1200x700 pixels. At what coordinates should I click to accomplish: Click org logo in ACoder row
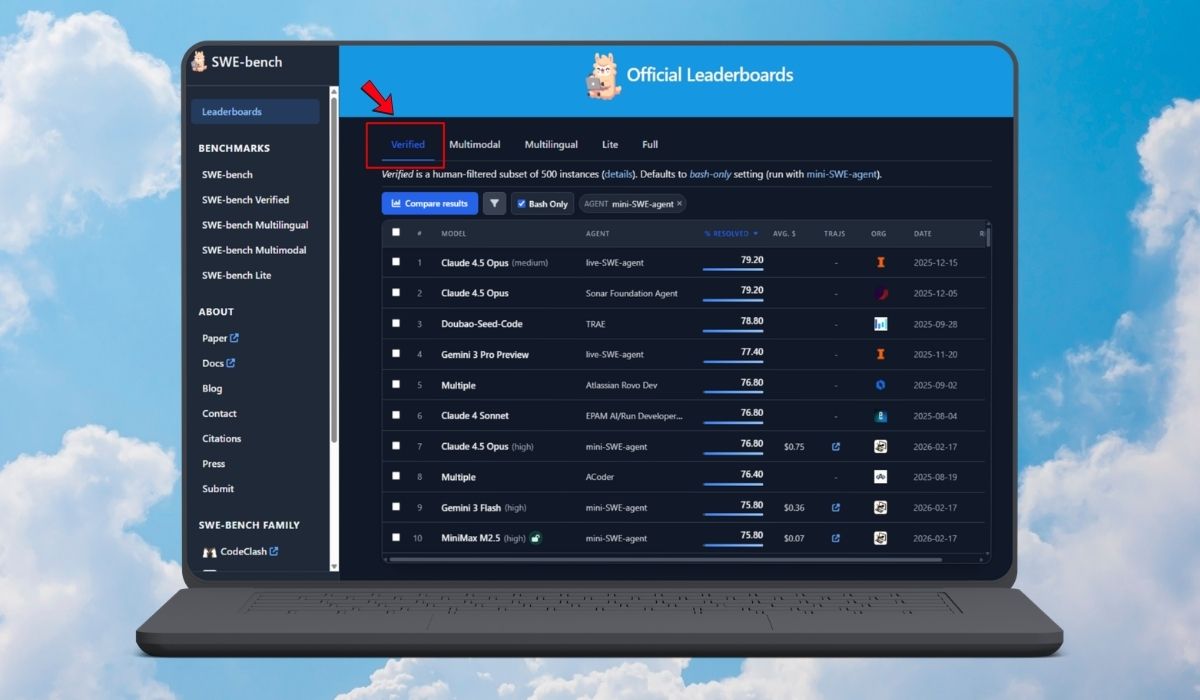pos(880,477)
